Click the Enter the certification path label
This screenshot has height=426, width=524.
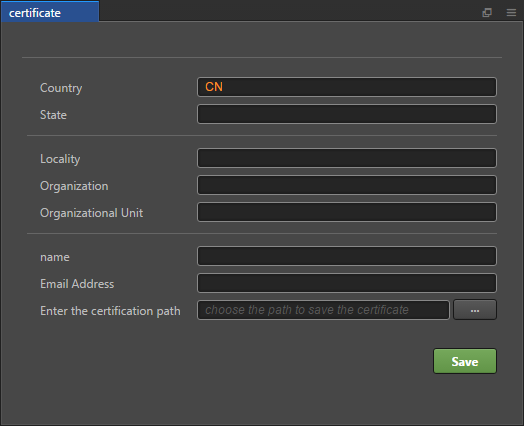pos(110,311)
